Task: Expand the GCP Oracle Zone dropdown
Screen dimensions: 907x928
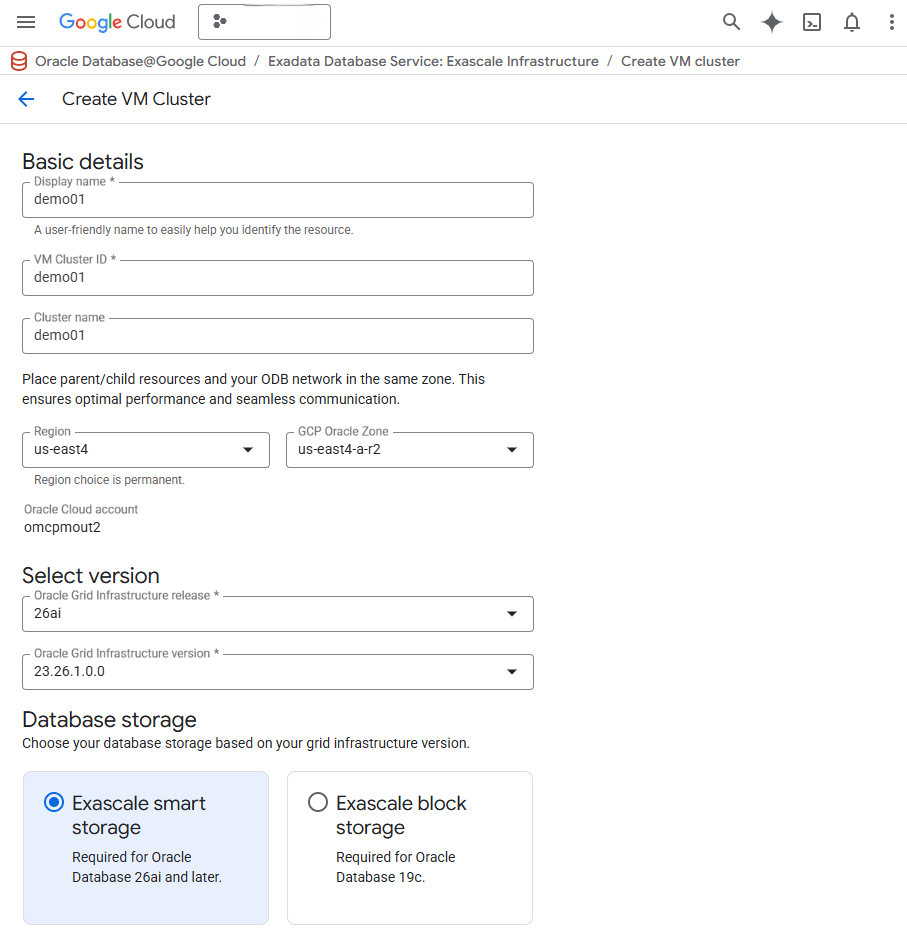Action: pyautogui.click(x=510, y=450)
